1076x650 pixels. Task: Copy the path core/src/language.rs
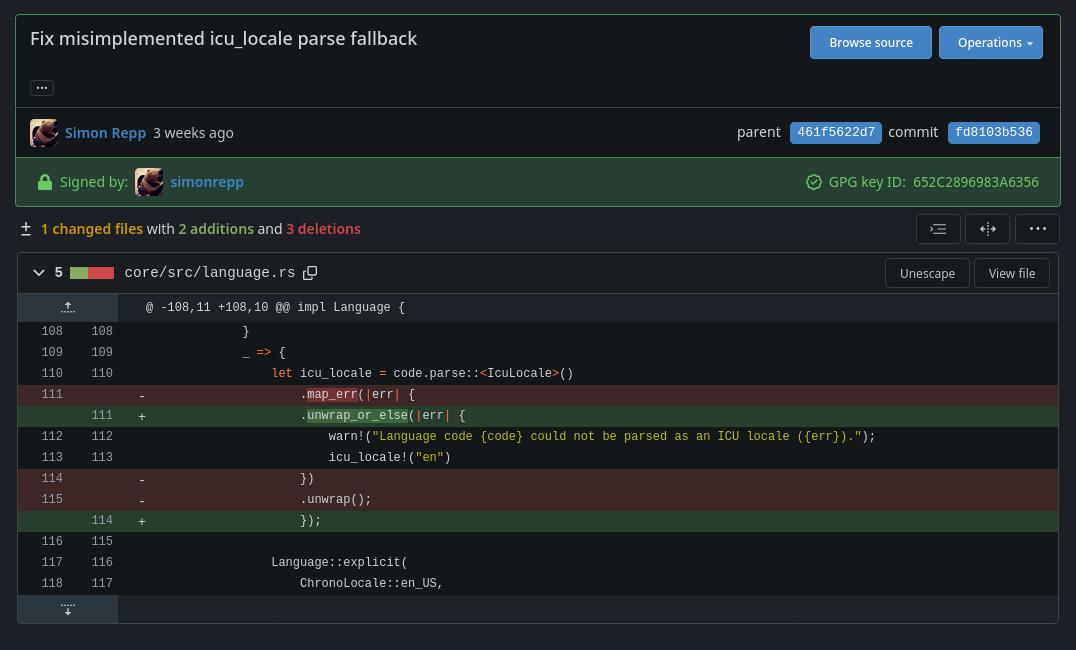coord(310,271)
